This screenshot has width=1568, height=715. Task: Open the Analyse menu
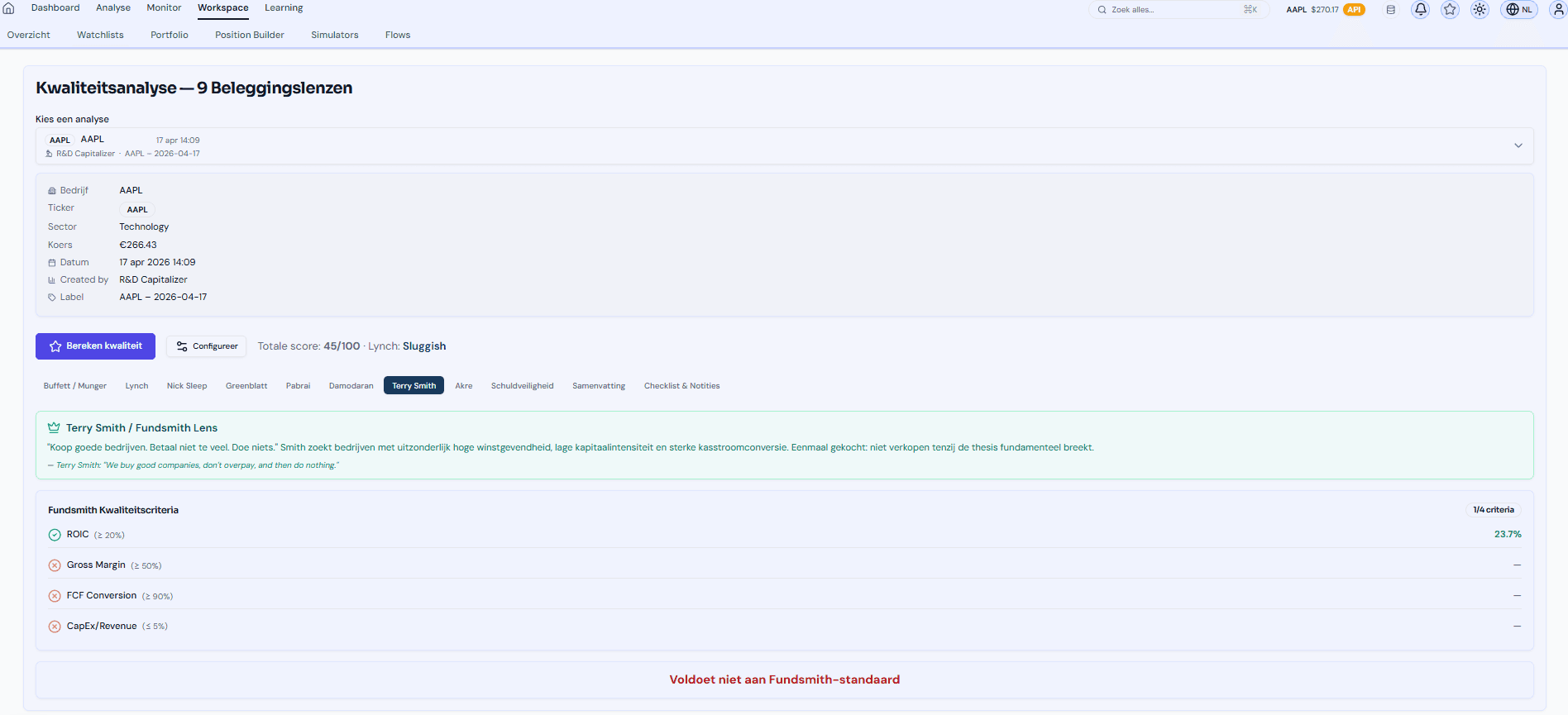coord(113,8)
